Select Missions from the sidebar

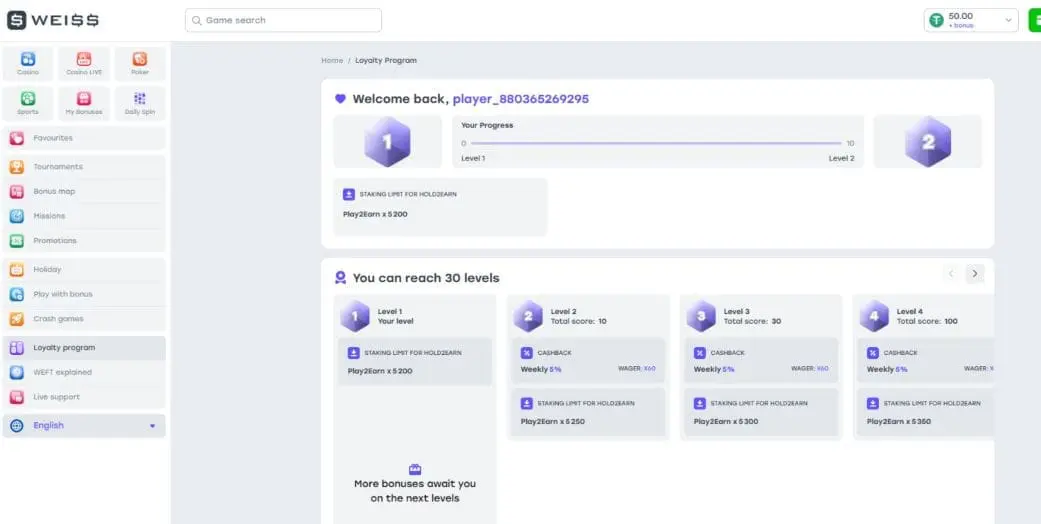49,216
